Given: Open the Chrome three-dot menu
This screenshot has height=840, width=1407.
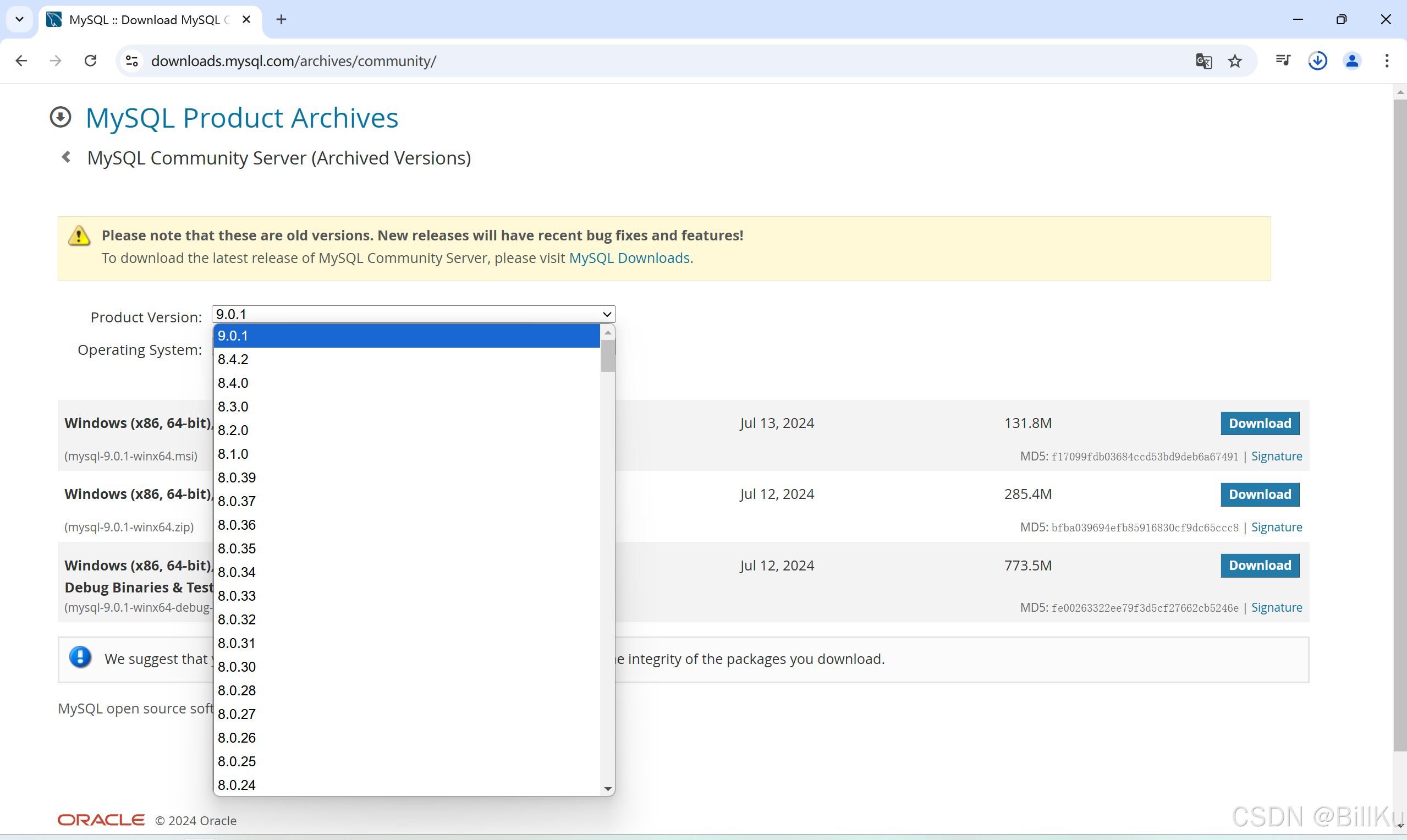Looking at the screenshot, I should pos(1387,61).
